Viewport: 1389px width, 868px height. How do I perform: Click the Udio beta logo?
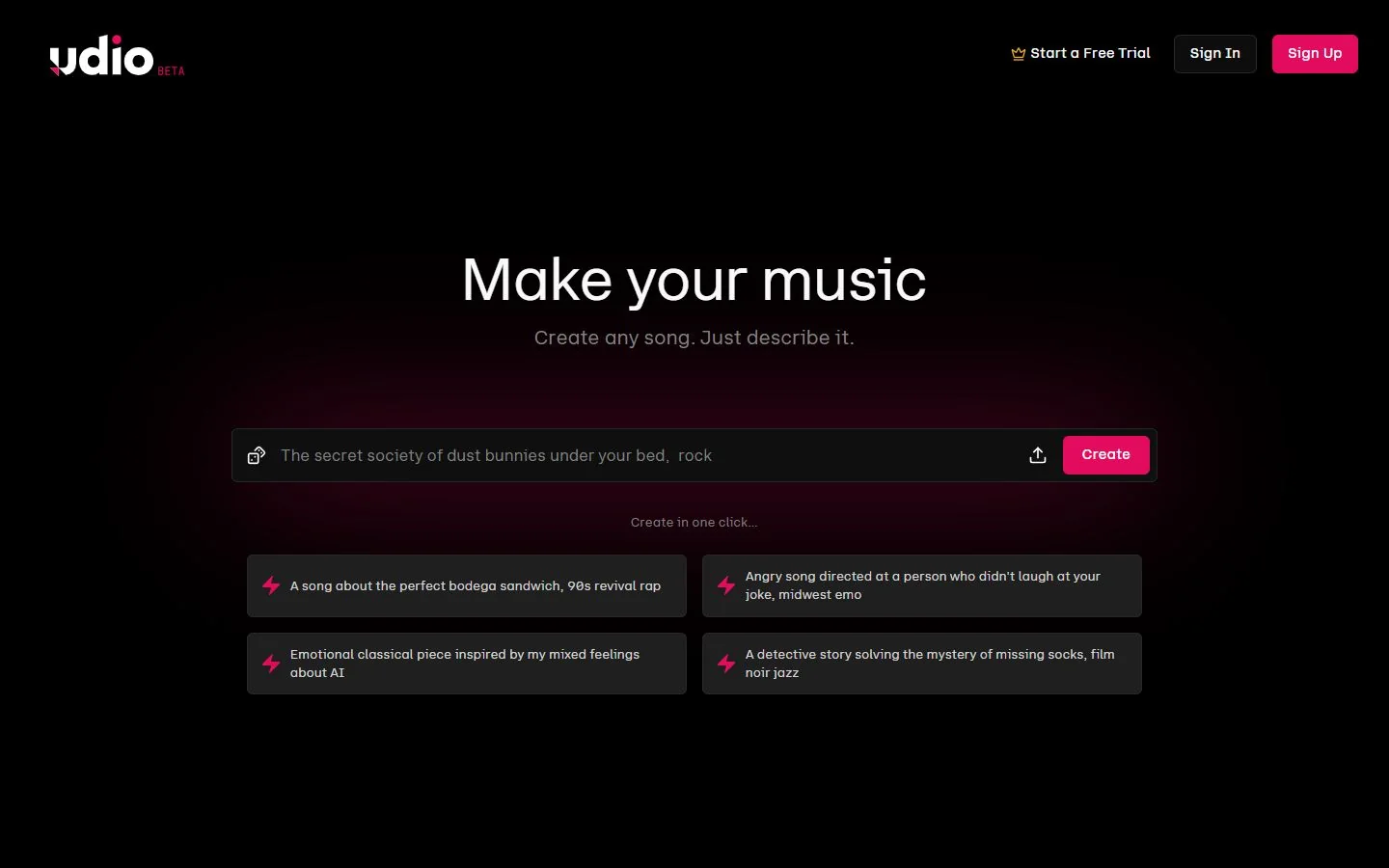click(117, 56)
